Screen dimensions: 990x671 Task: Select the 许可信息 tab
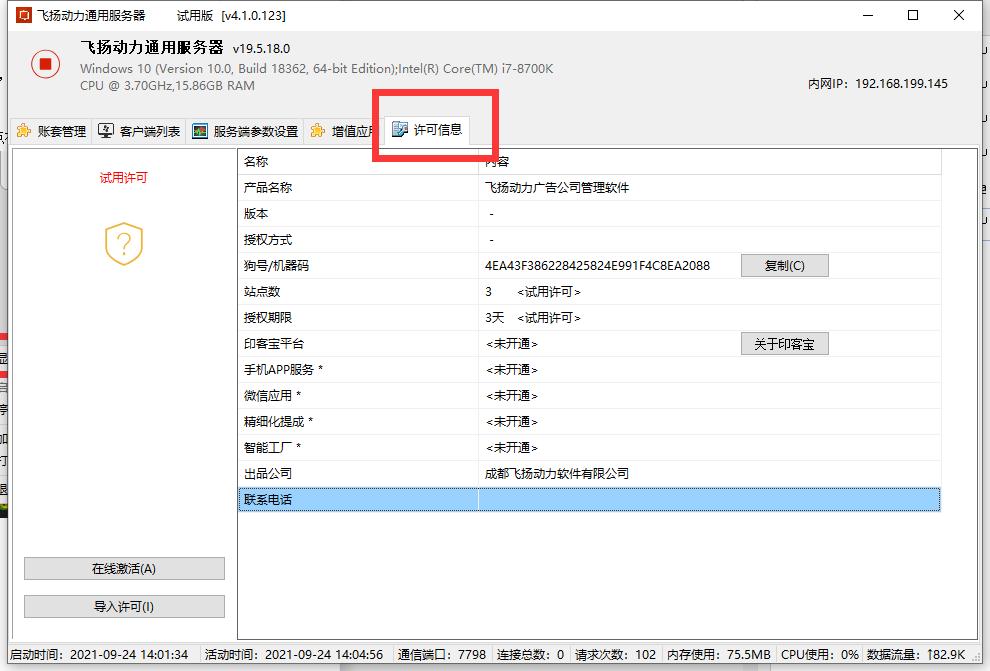coord(428,129)
